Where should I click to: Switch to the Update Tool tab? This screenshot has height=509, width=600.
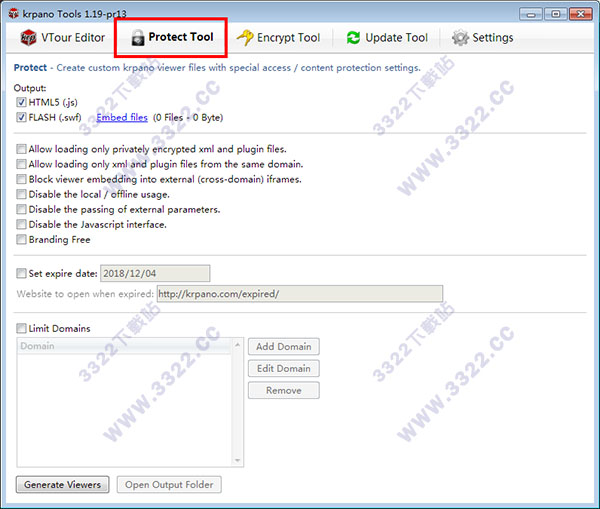pyautogui.click(x=387, y=38)
